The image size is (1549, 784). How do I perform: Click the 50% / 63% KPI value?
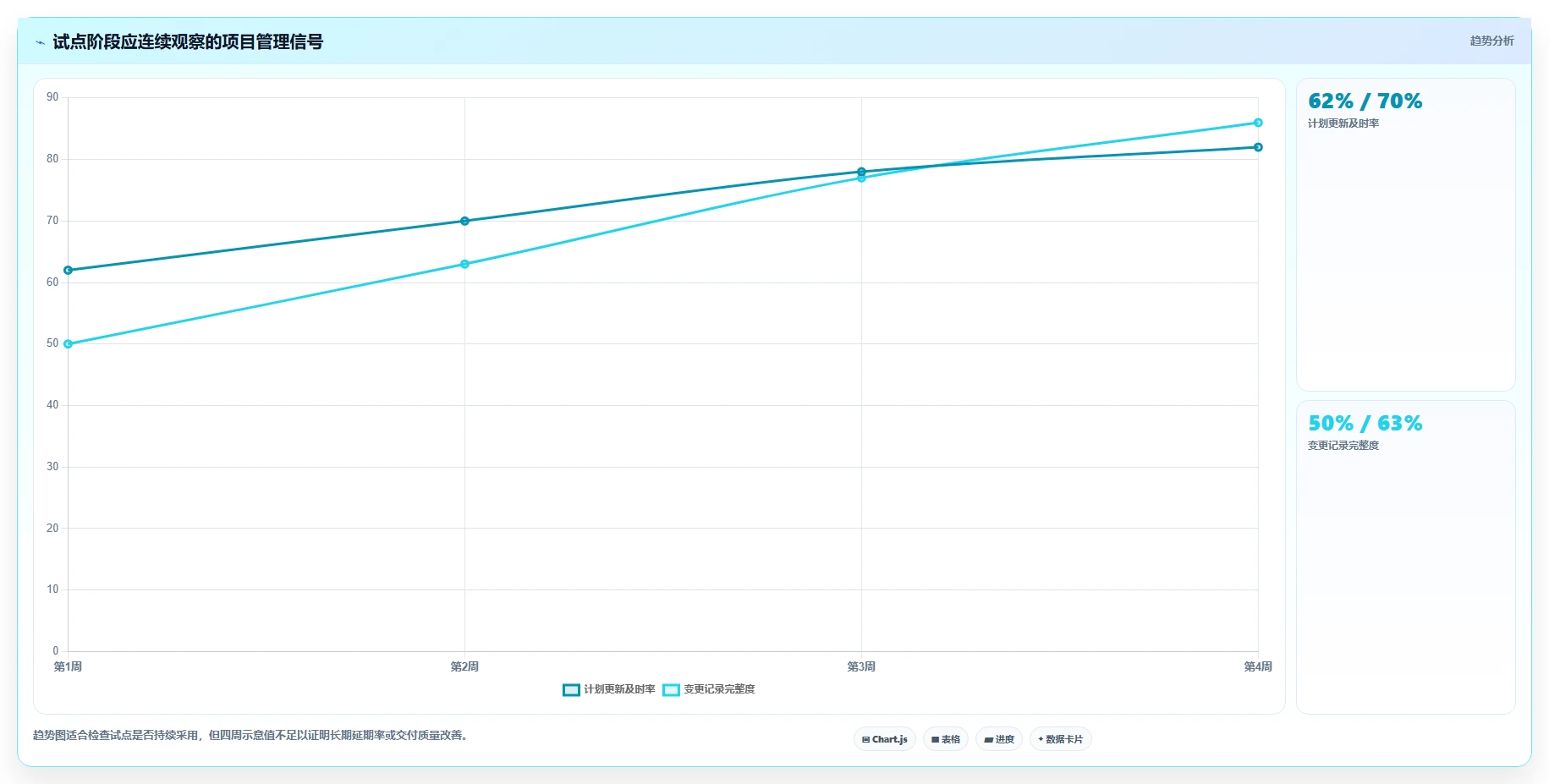tap(1365, 424)
